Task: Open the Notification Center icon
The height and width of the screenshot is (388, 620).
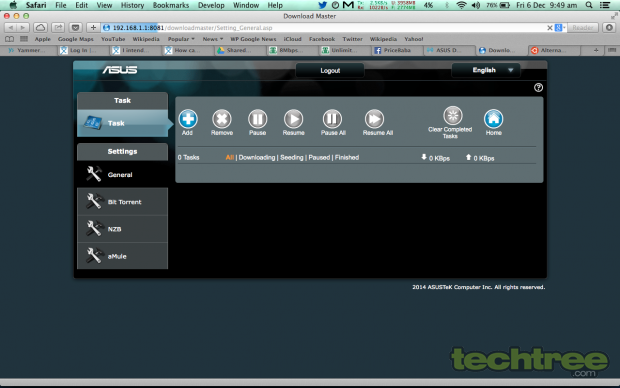Action: point(605,5)
